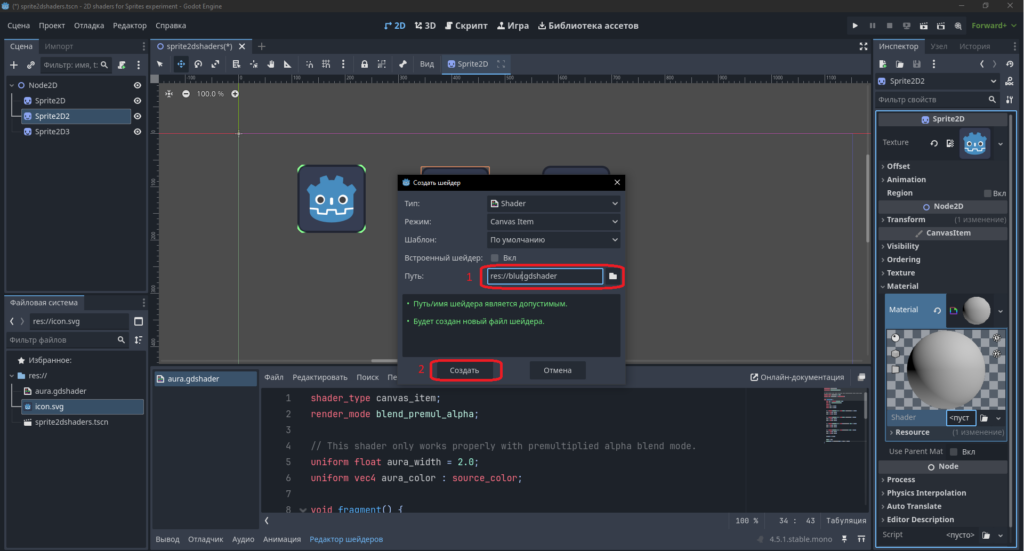Toggle grid snapping icon

[x=326, y=64]
